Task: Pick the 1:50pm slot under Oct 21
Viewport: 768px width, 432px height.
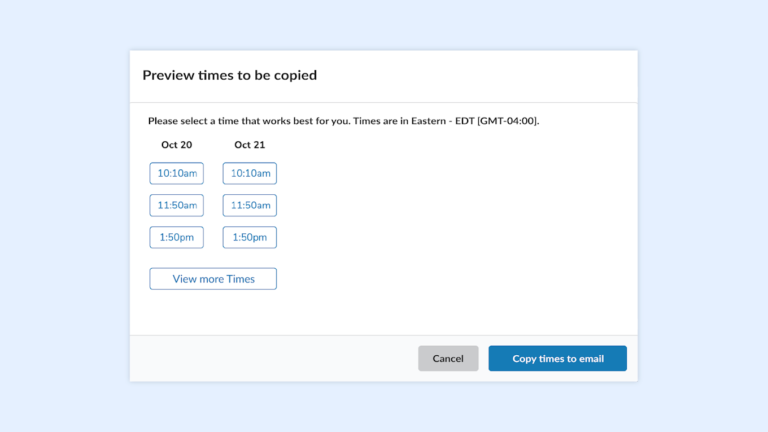Action: pos(250,237)
